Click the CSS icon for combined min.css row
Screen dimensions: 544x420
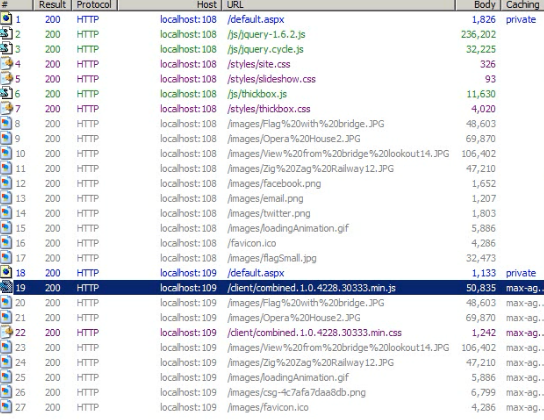pyautogui.click(x=6, y=332)
